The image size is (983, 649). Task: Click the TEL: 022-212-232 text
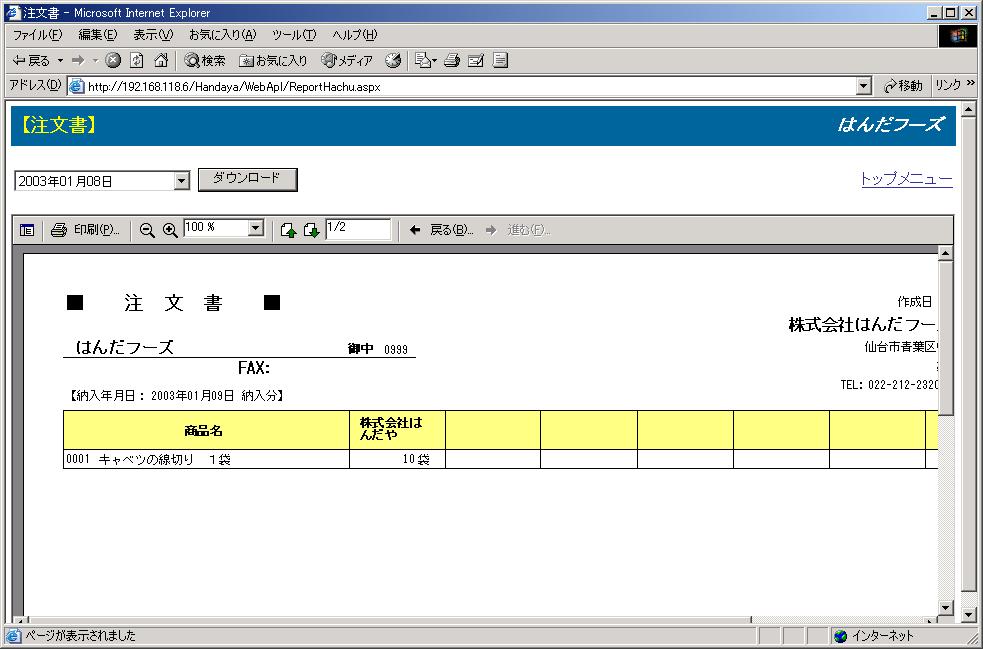pyautogui.click(x=889, y=384)
